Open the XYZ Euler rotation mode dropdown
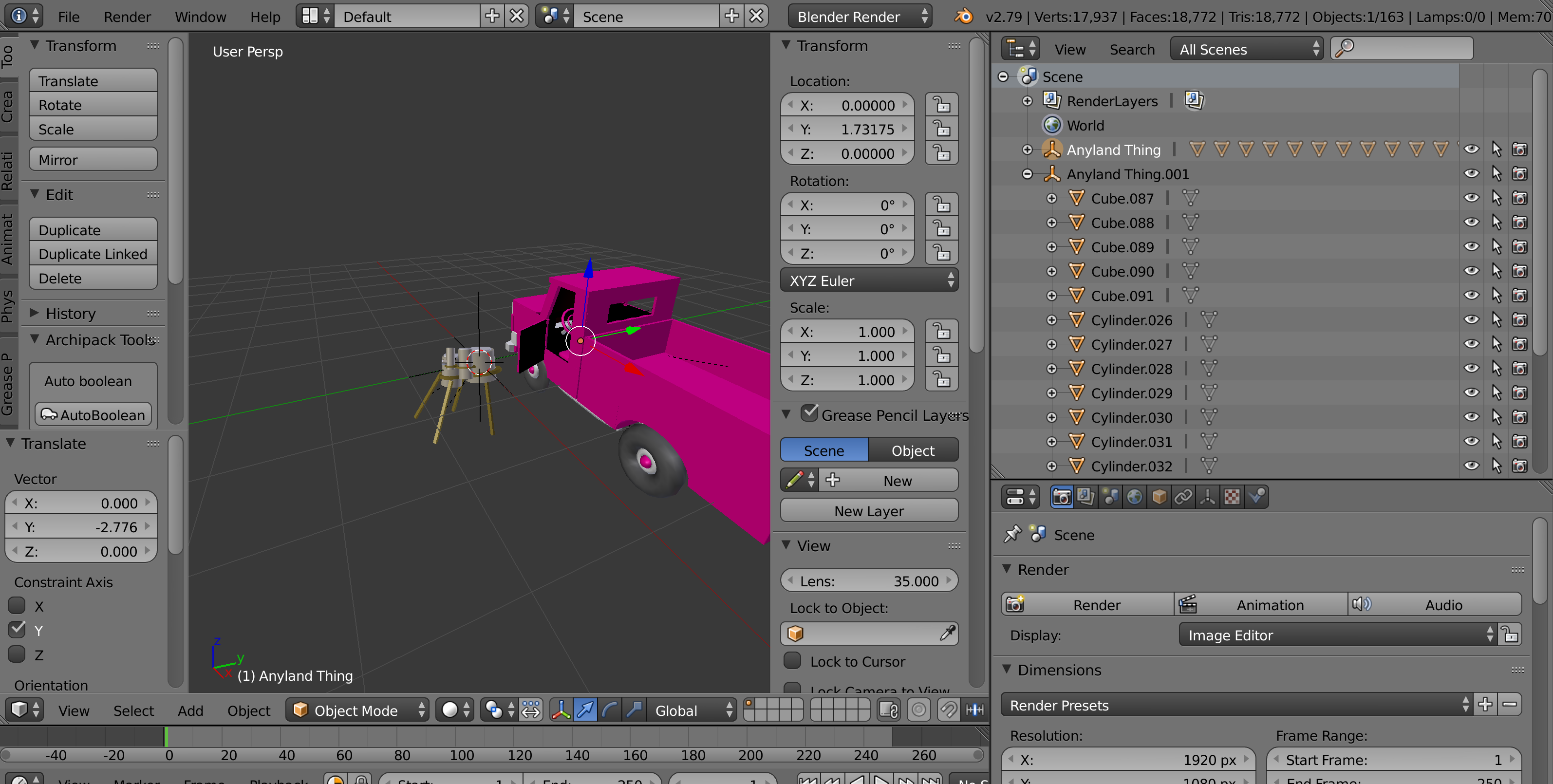 (x=869, y=281)
